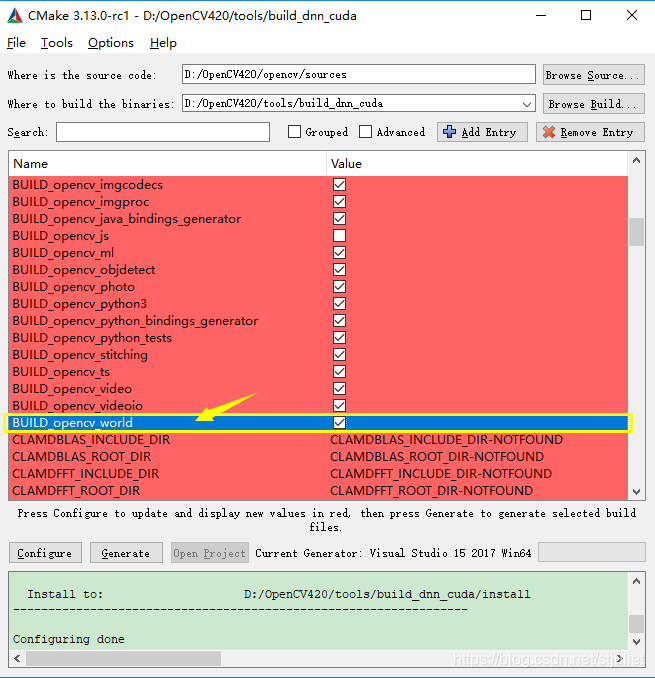The image size is (655, 678).
Task: Click the 'Install to:' path log line
Action: pyautogui.click(x=279, y=594)
